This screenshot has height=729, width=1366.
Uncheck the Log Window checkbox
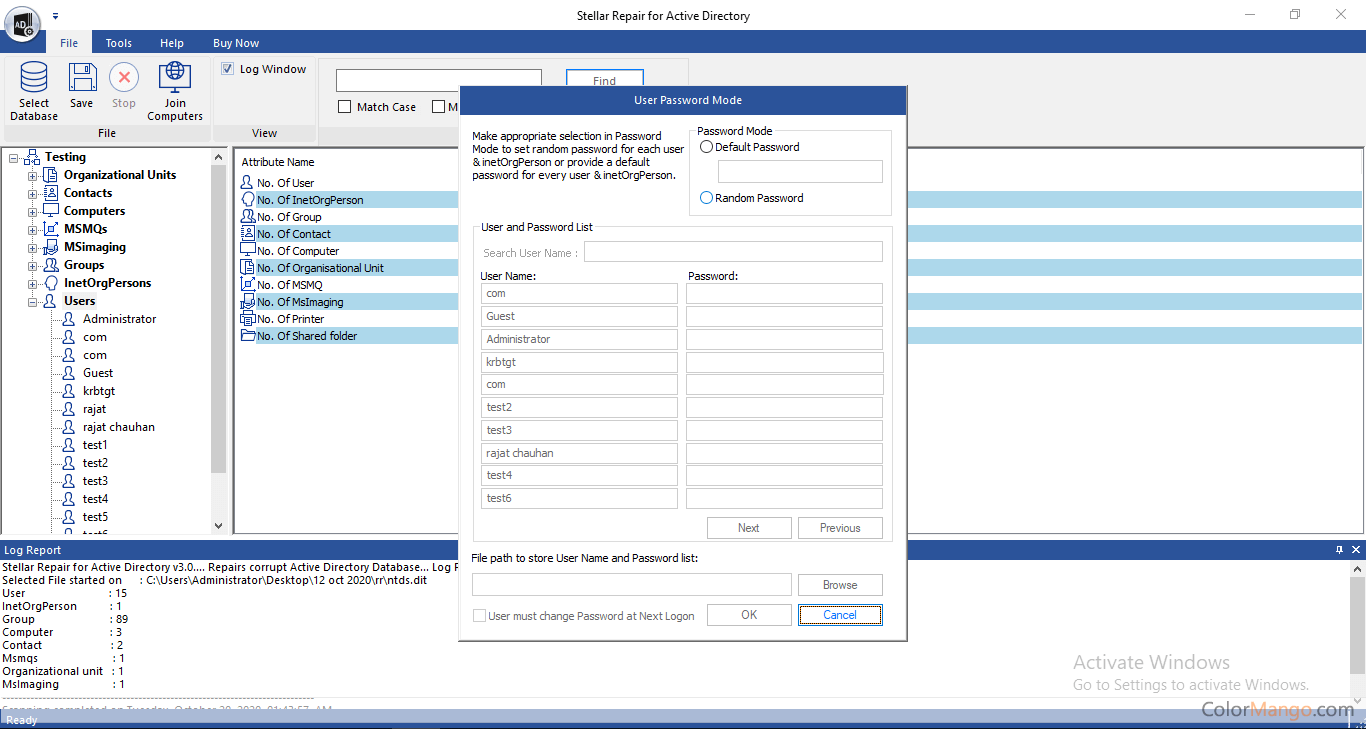(228, 69)
